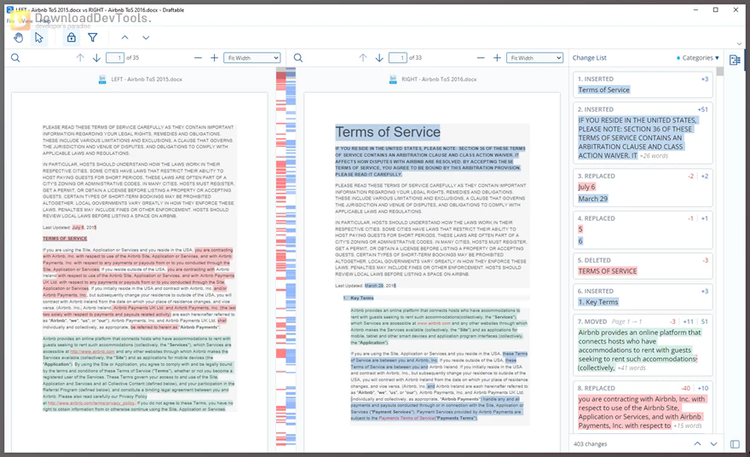
Task: Click the blue overview map strip
Action: (291, 258)
